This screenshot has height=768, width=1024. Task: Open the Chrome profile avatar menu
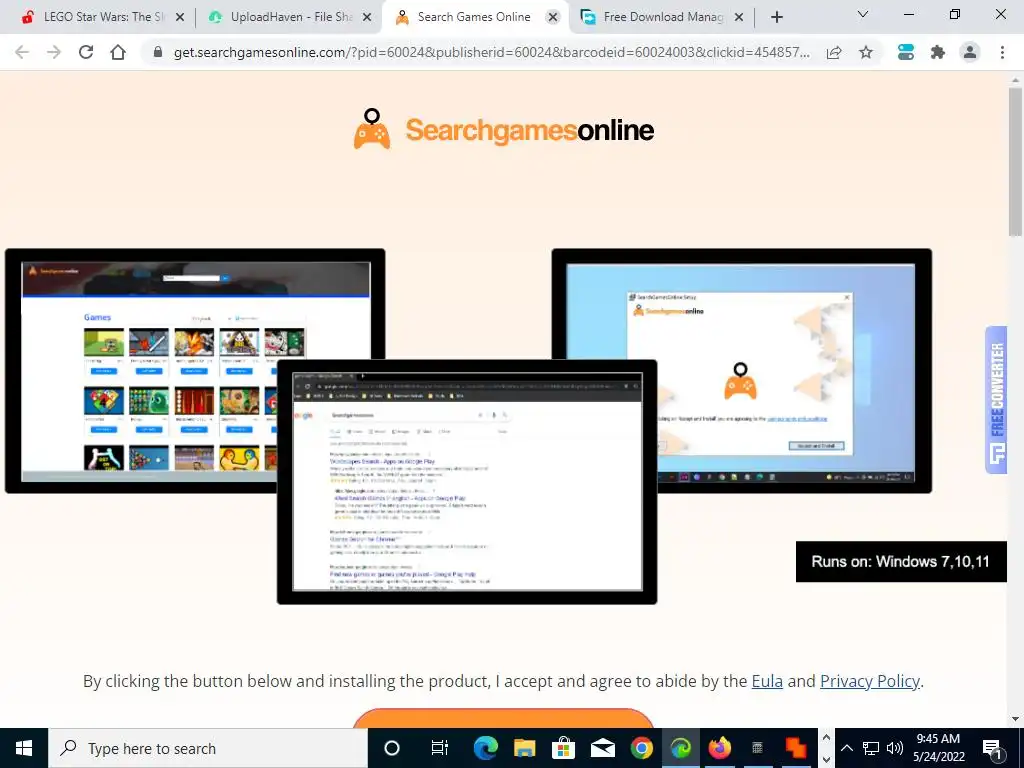coord(970,52)
